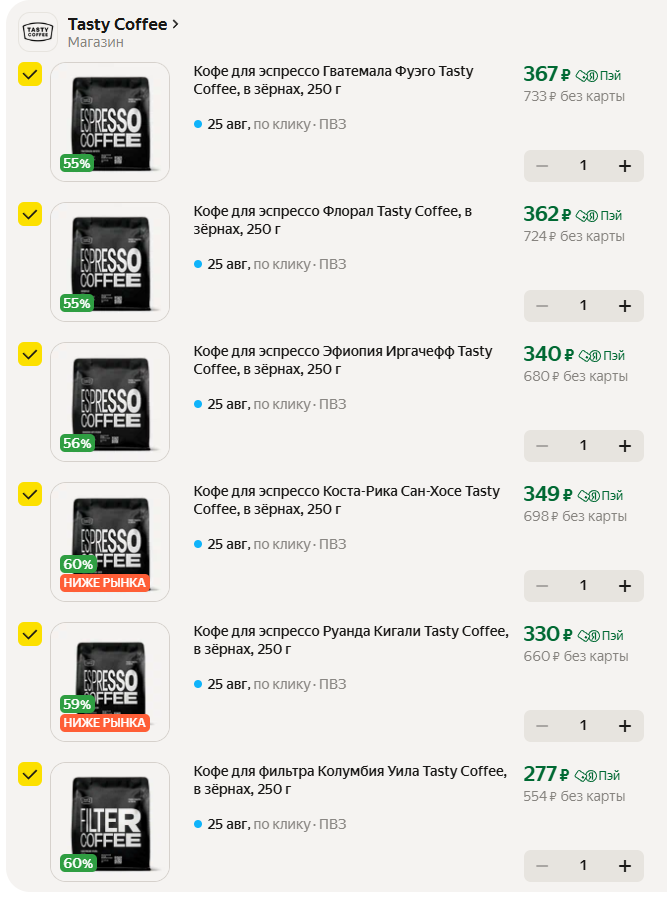
Task: Expand Tasty Coffee store via chevron arrow
Action: [x=176, y=24]
